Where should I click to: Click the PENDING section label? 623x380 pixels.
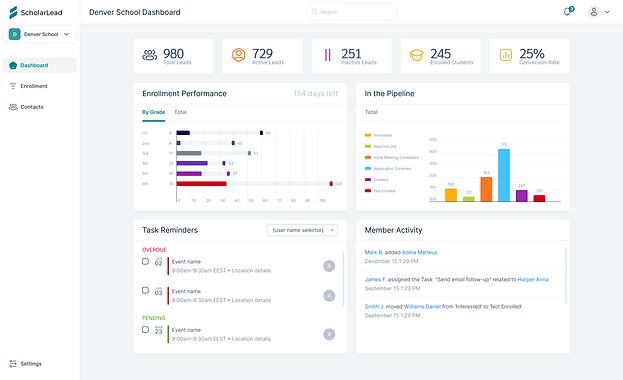[154, 318]
